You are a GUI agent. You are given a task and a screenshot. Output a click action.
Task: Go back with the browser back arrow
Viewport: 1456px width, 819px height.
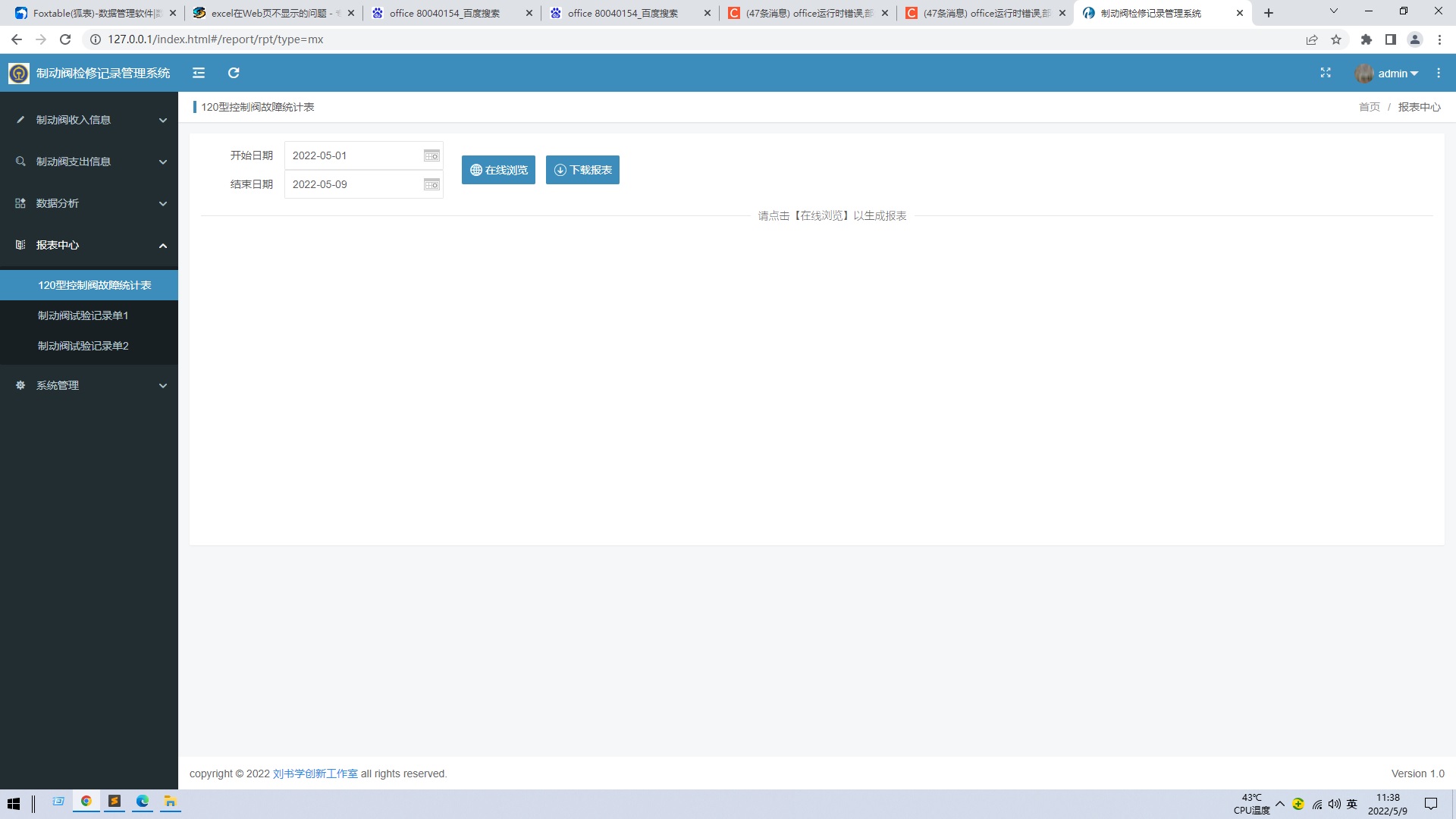click(17, 39)
